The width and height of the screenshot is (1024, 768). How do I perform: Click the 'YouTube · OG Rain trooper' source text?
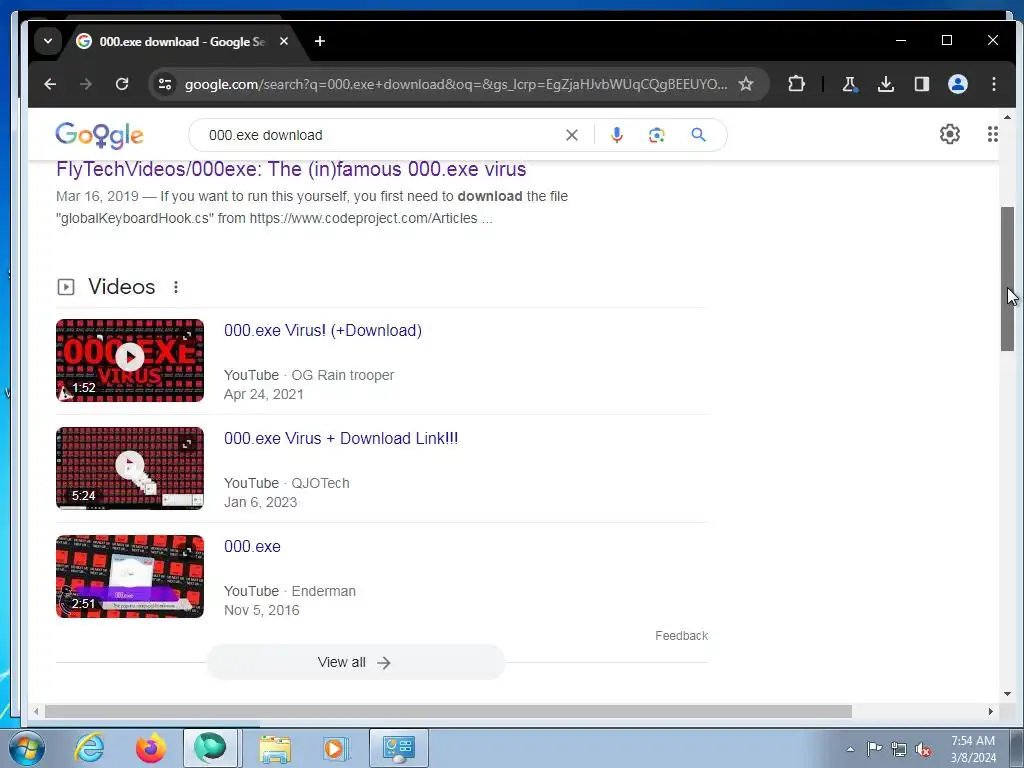click(309, 376)
